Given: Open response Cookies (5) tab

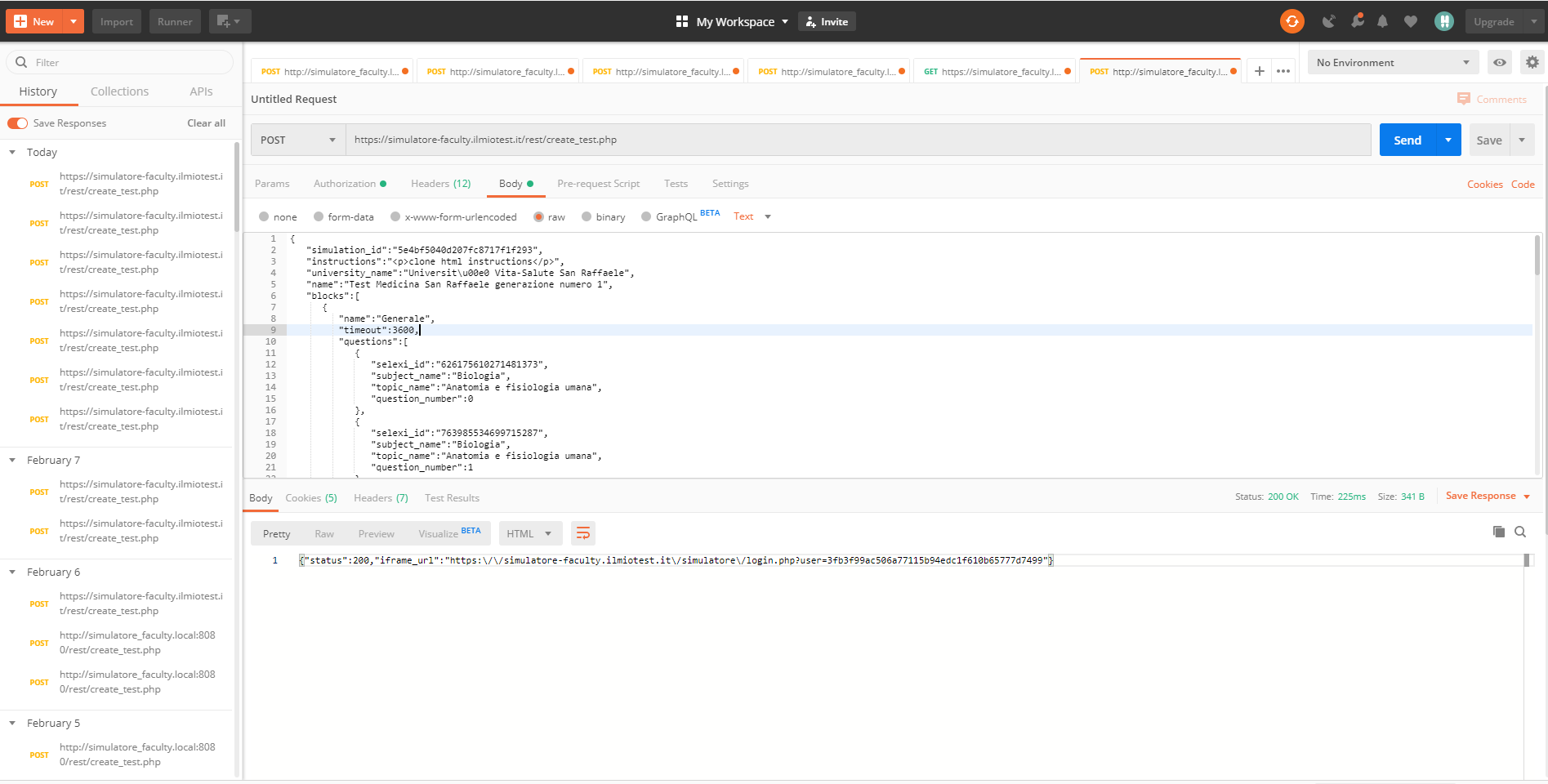Looking at the screenshot, I should [x=310, y=497].
